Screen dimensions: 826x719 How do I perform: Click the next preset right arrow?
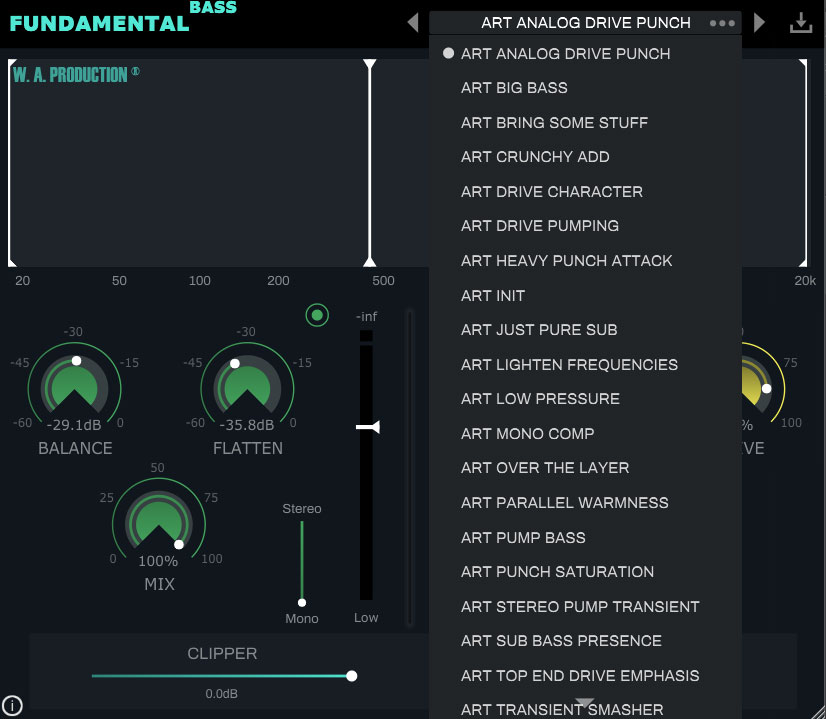[x=759, y=22]
